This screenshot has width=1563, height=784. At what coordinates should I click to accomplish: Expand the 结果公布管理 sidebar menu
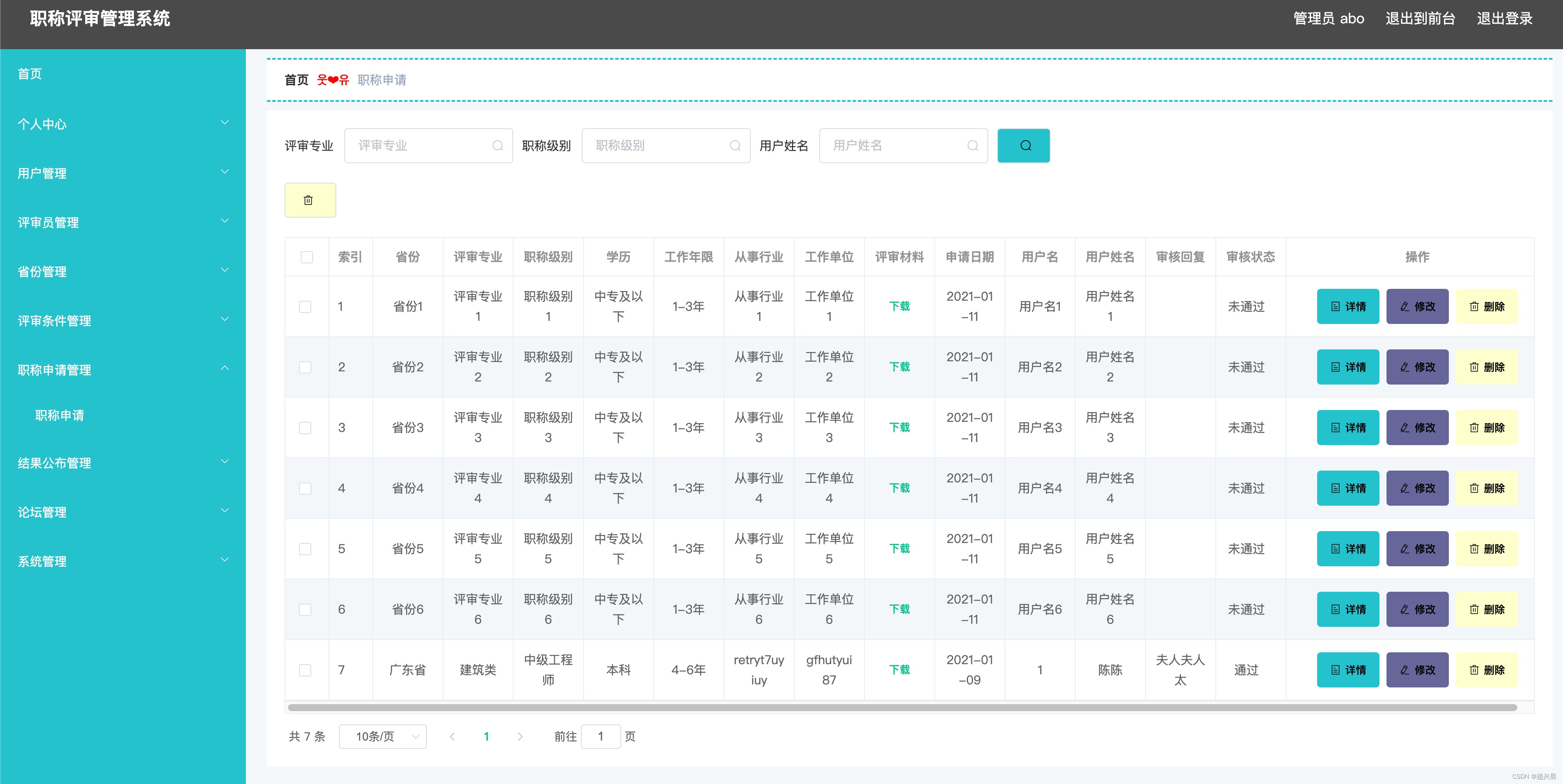tap(122, 462)
